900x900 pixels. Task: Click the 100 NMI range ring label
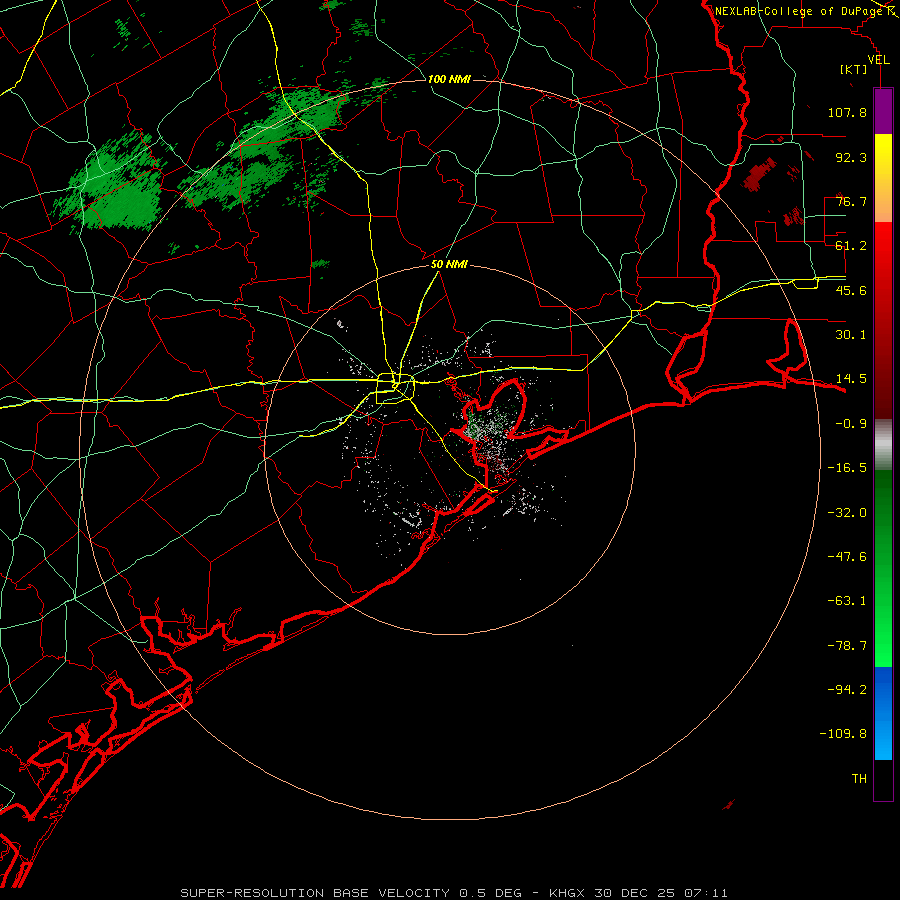[x=449, y=79]
